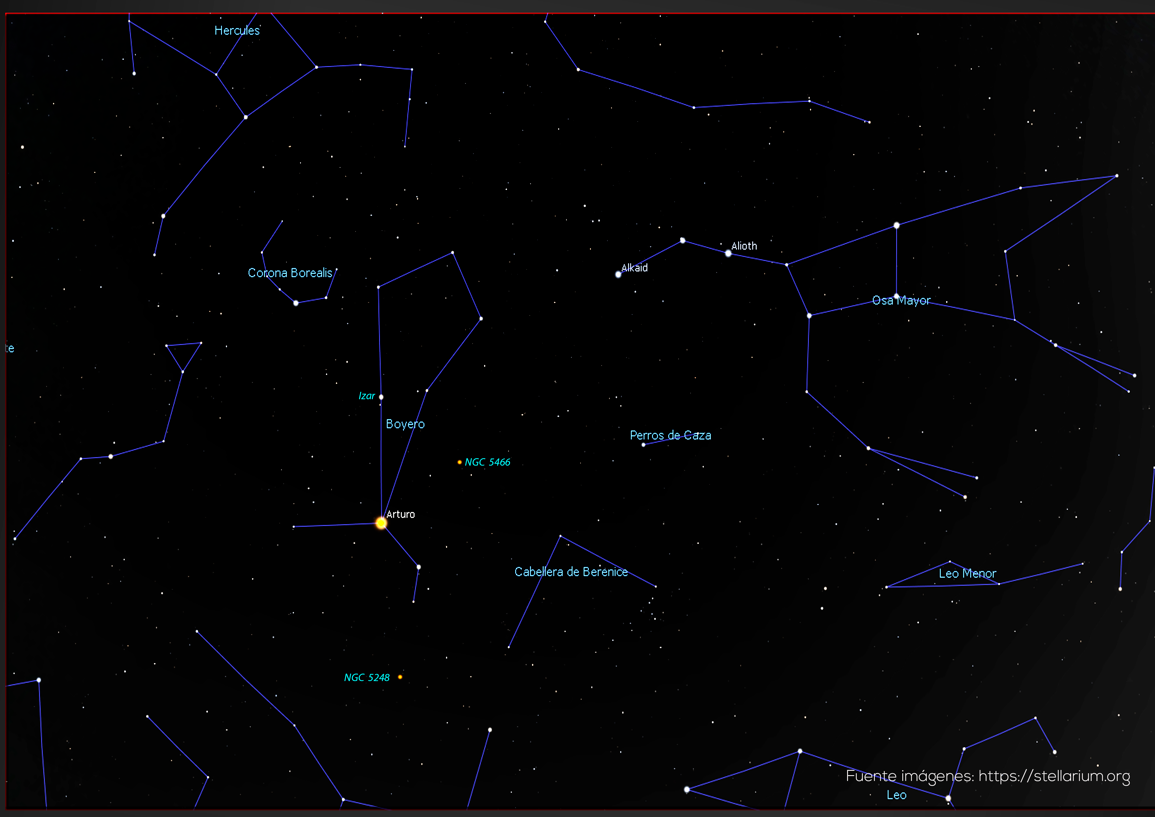The width and height of the screenshot is (1155, 817).
Task: Select the Alioth star dot
Action: tap(728, 254)
